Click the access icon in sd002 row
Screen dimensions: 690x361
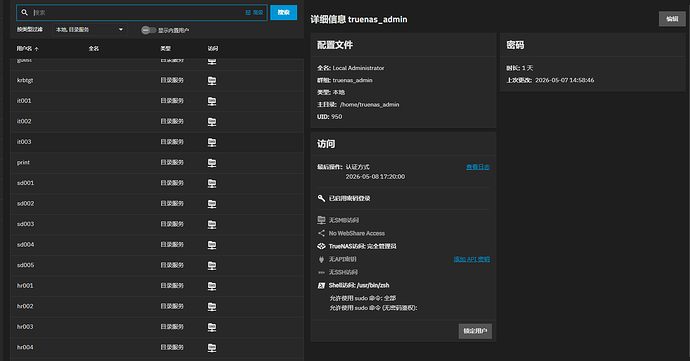pos(212,204)
